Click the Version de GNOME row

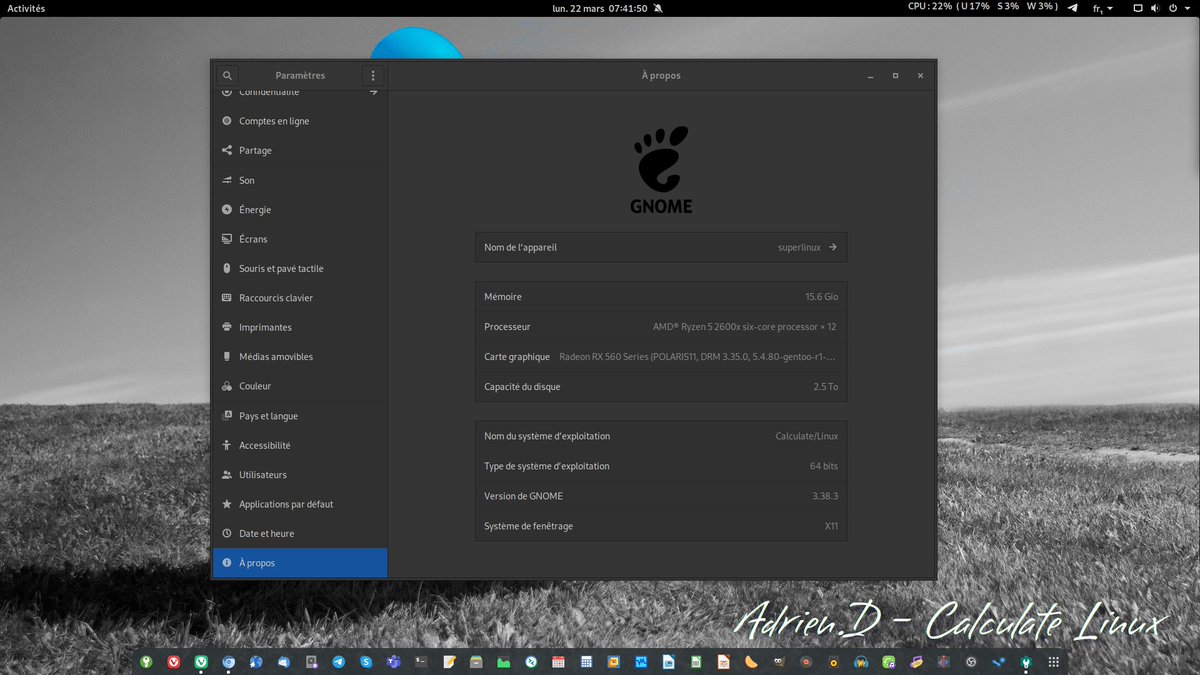pyautogui.click(x=661, y=496)
